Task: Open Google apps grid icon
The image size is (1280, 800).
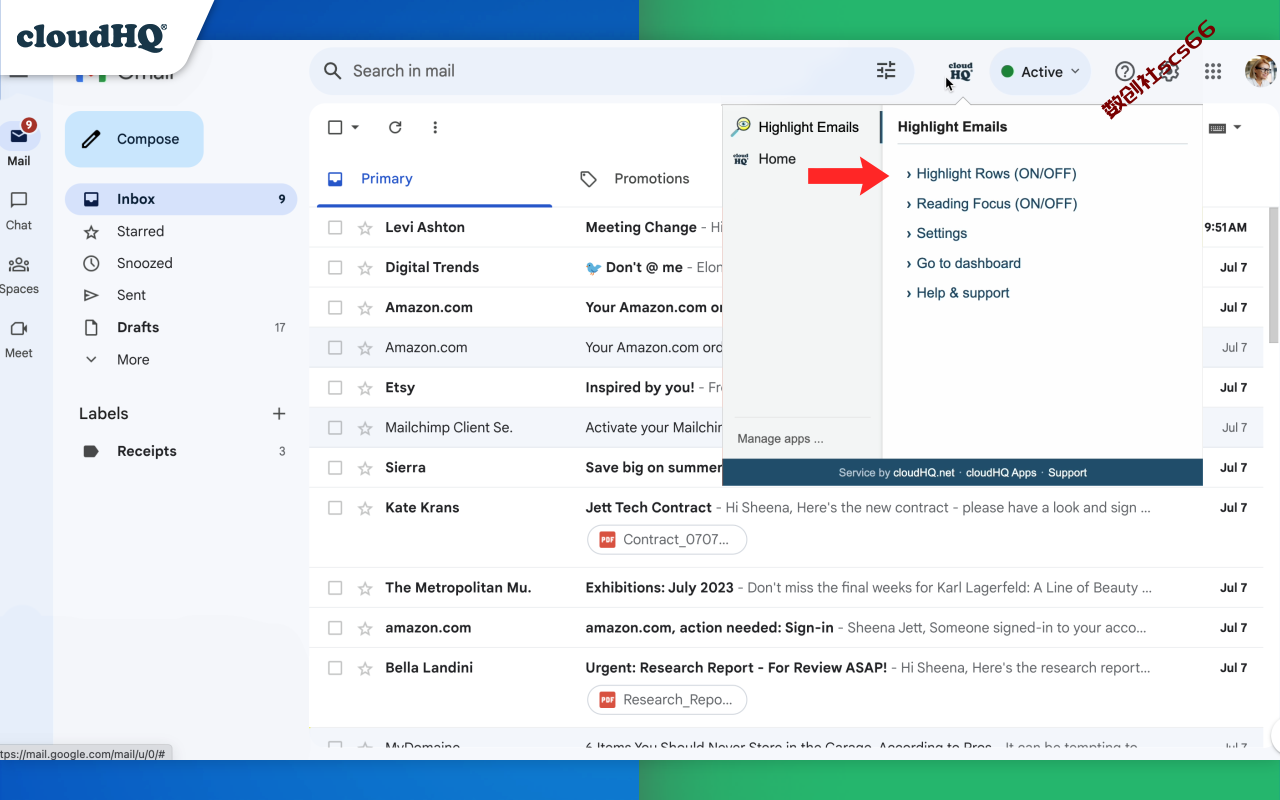Action: pyautogui.click(x=1213, y=71)
